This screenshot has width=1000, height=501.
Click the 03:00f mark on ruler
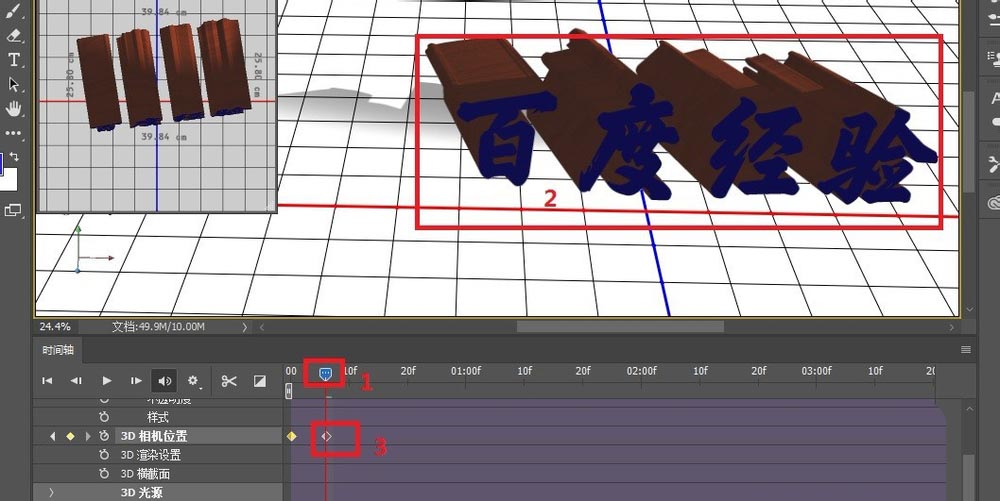click(816, 370)
